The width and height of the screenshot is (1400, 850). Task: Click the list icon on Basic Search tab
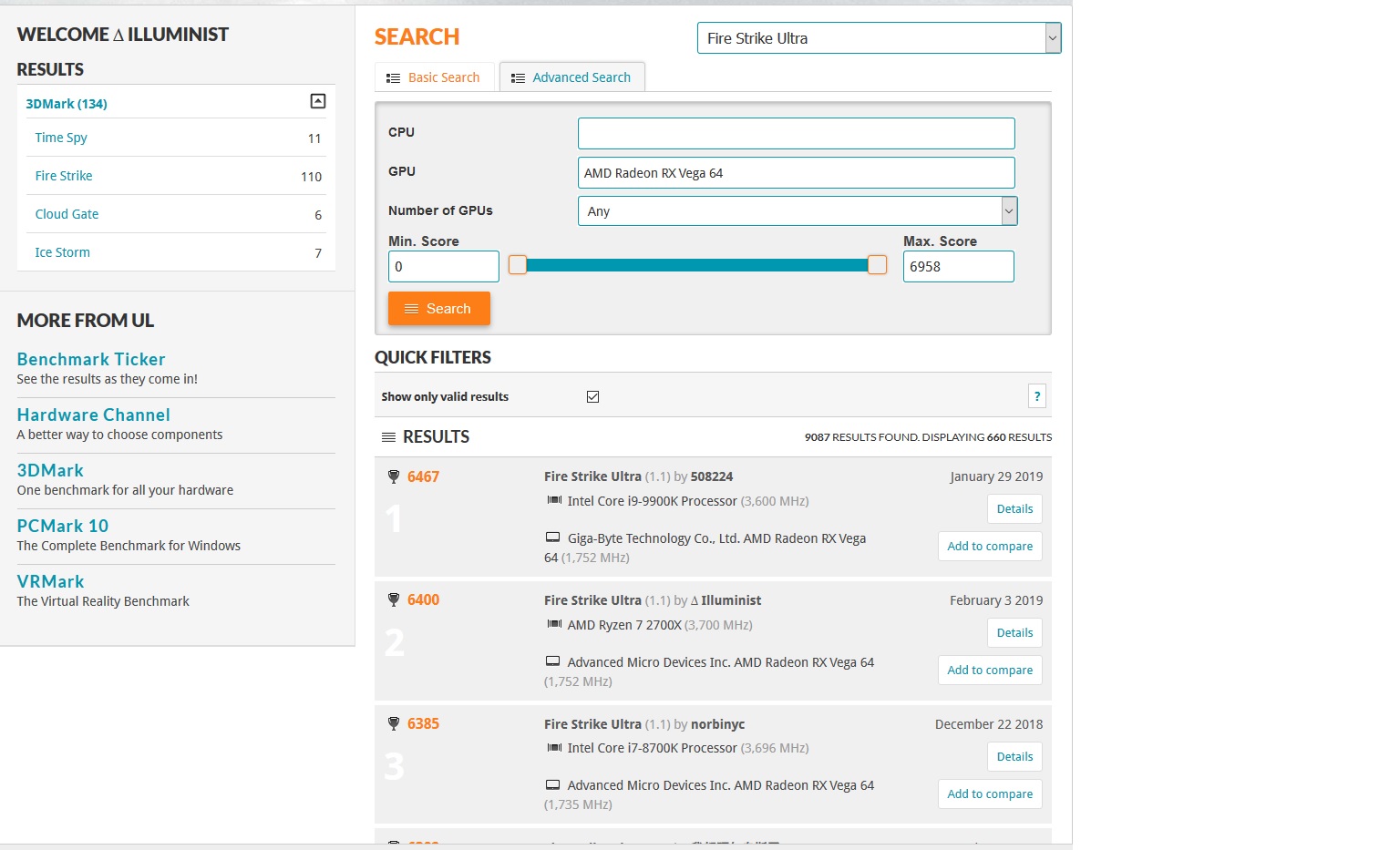394,78
